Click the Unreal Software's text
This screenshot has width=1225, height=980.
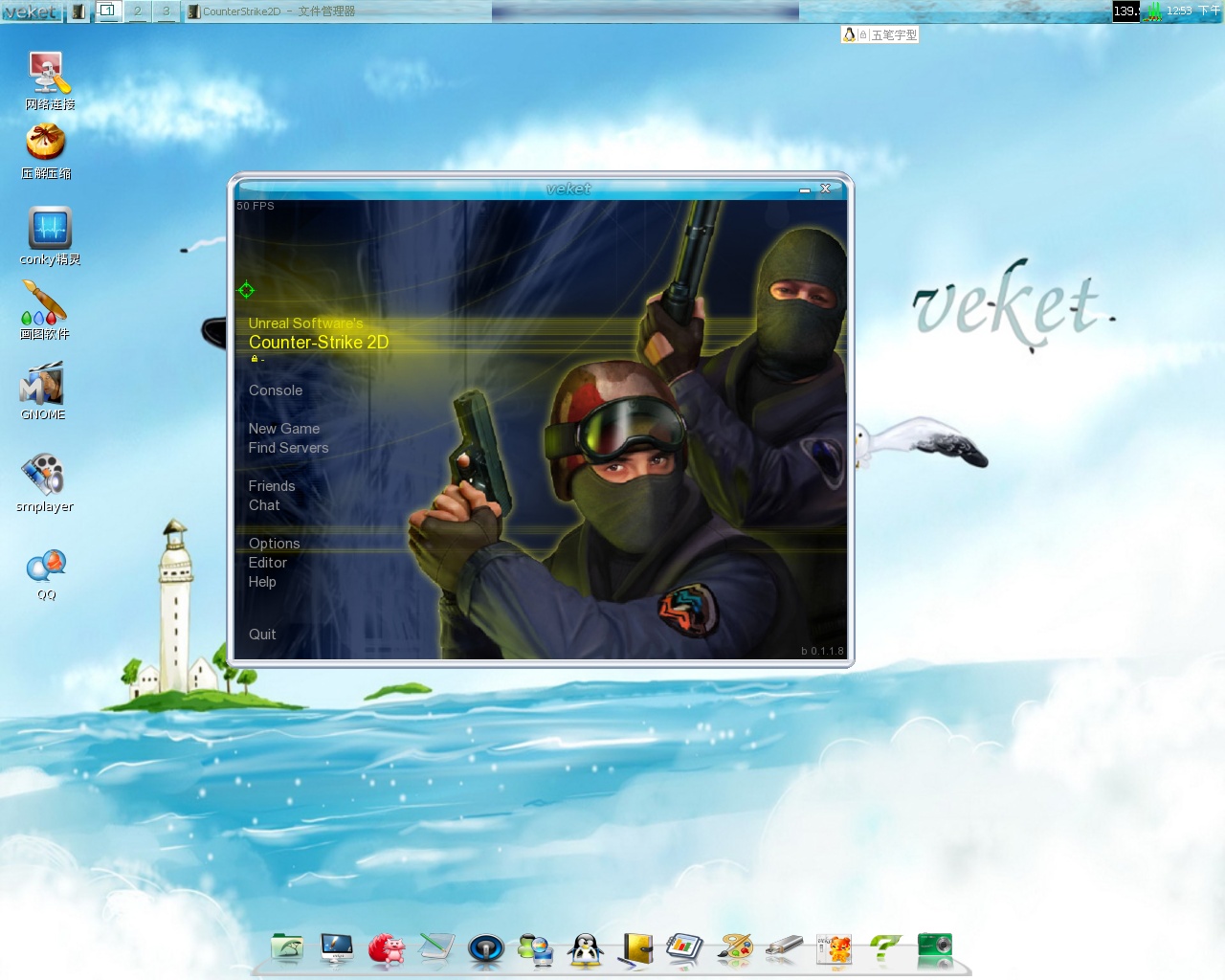point(306,323)
